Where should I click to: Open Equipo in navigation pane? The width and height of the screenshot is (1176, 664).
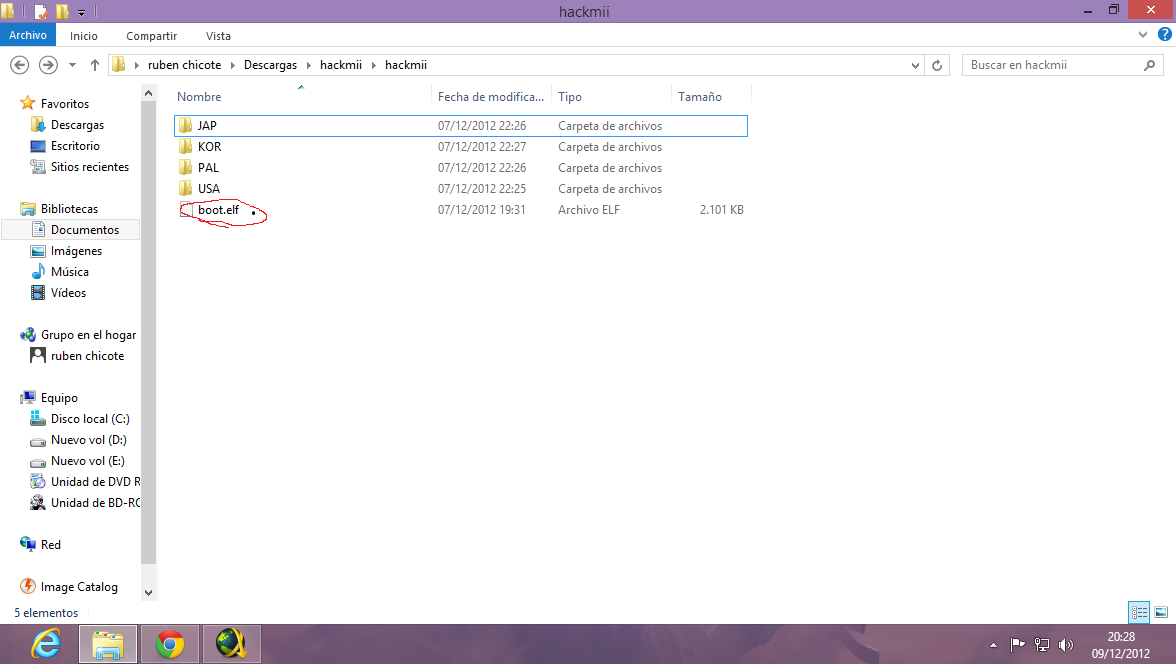click(59, 398)
